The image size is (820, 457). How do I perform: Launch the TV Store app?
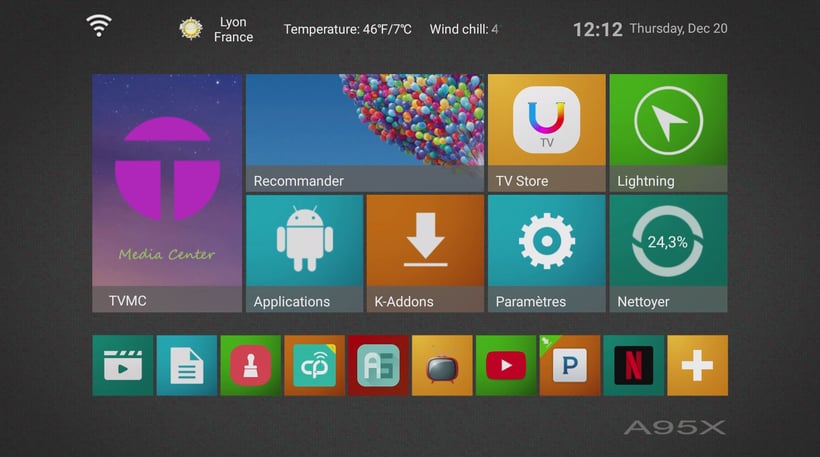pyautogui.click(x=546, y=133)
